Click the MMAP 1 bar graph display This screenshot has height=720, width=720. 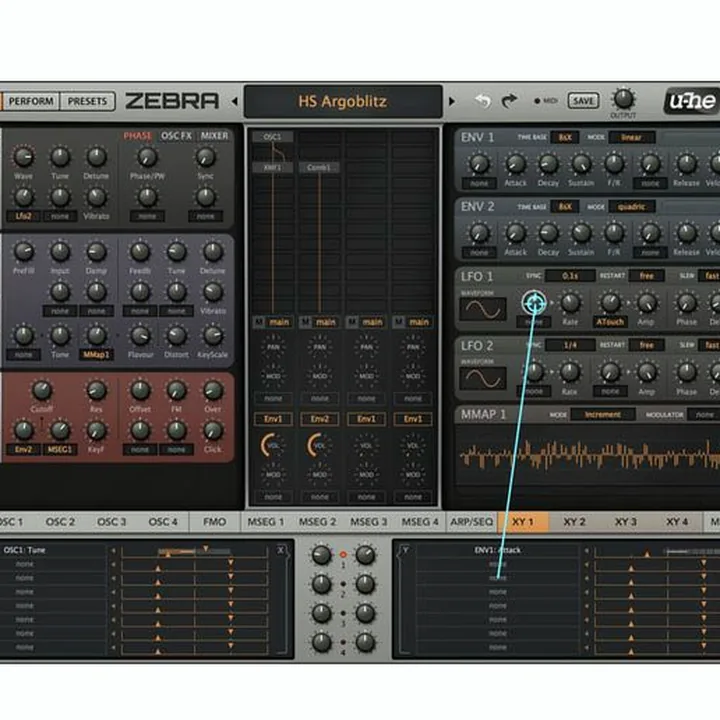pyautogui.click(x=590, y=454)
